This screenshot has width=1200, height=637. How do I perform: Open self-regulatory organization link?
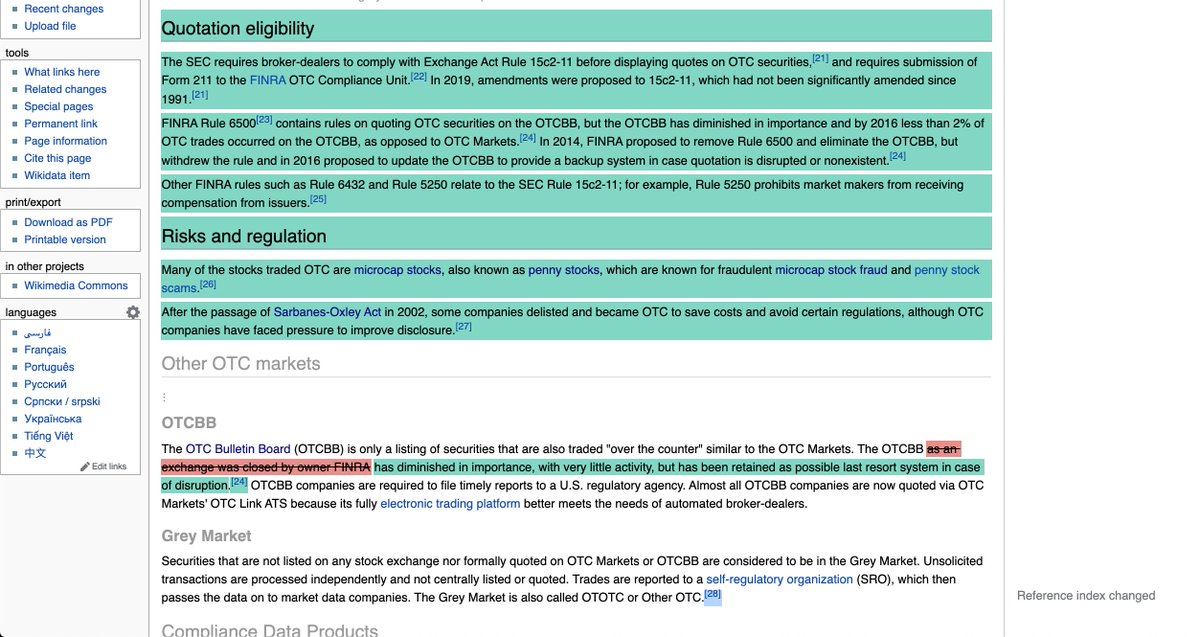[x=780, y=579]
